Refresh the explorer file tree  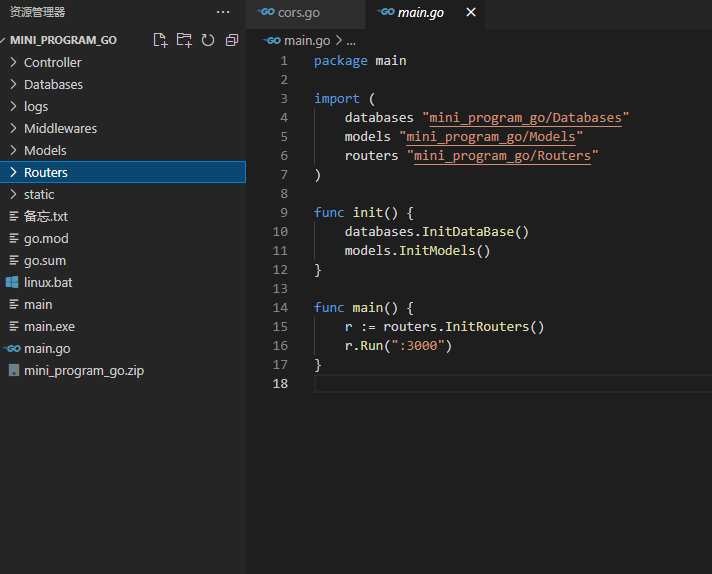click(208, 40)
